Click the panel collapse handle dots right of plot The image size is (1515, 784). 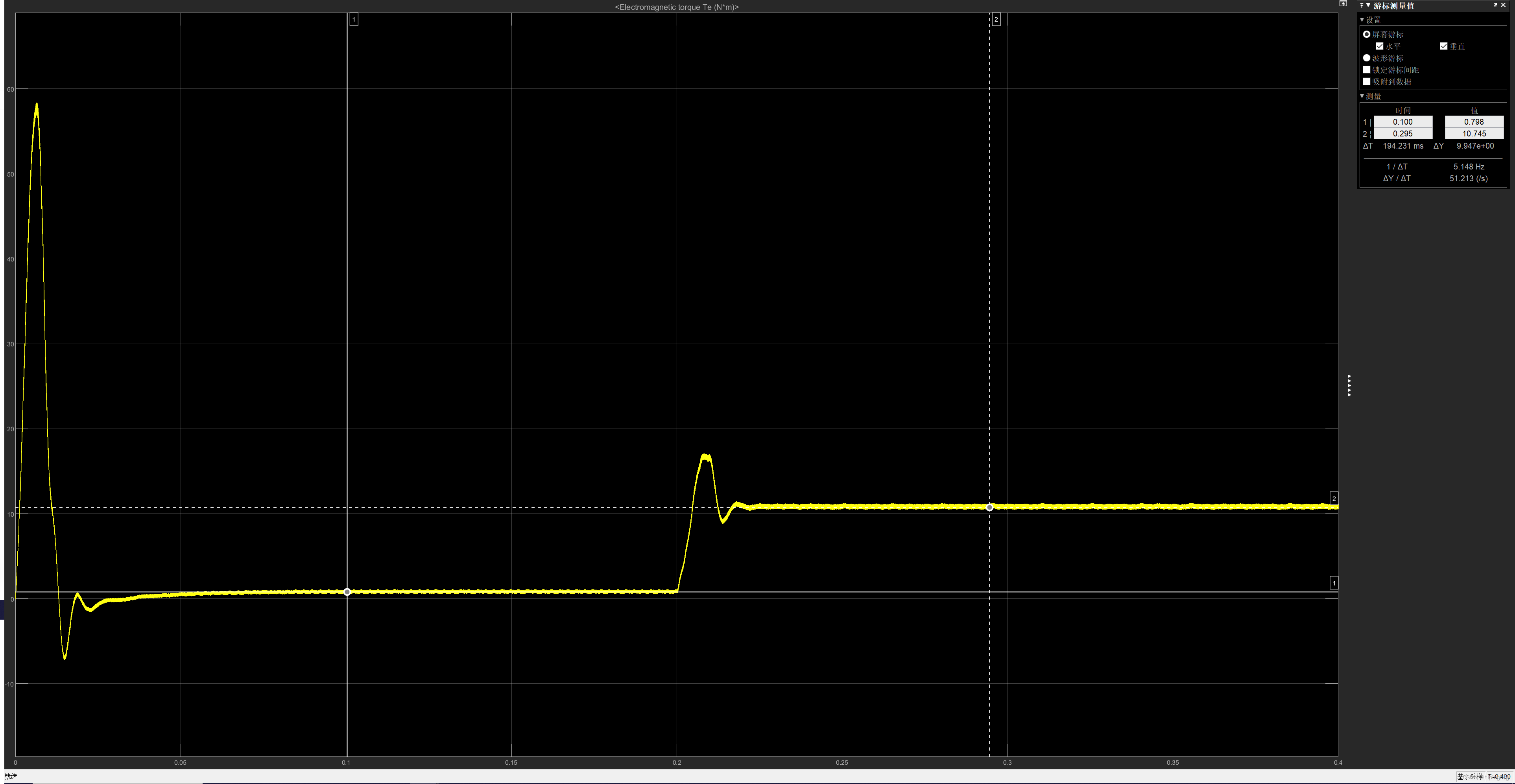coord(1349,386)
